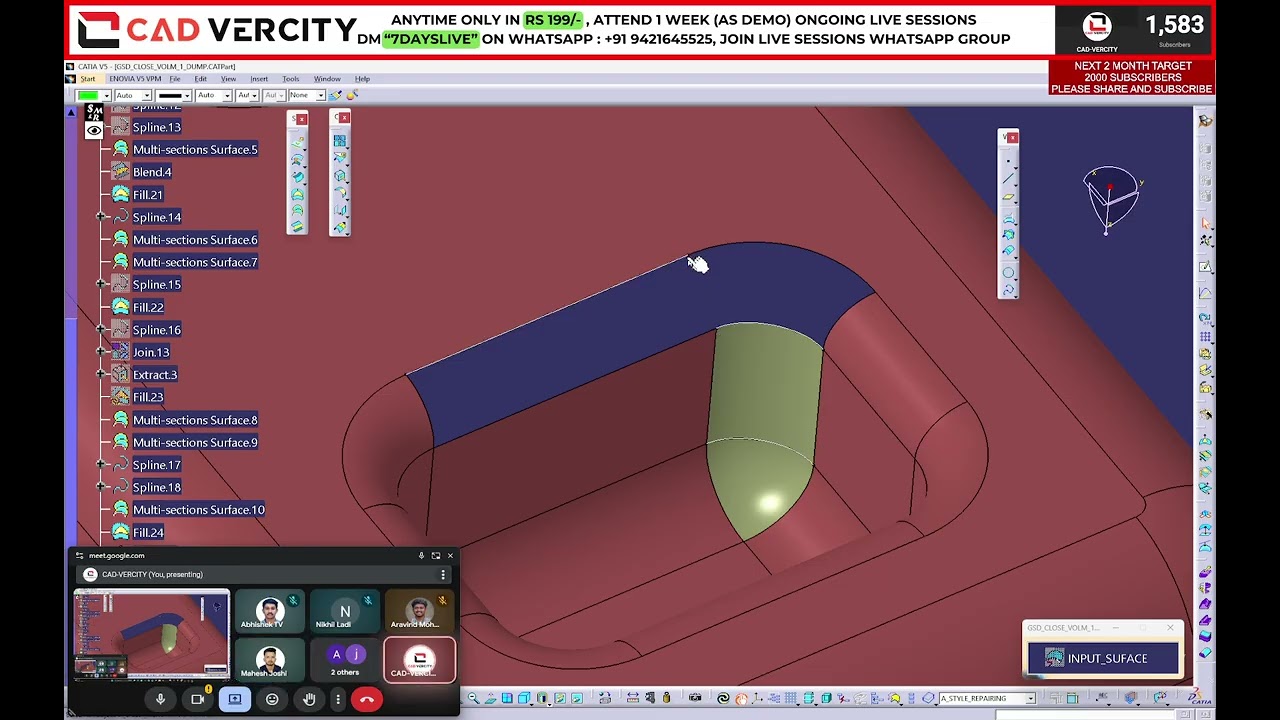
Task: Click the 3D compass in the viewport
Action: (1111, 198)
